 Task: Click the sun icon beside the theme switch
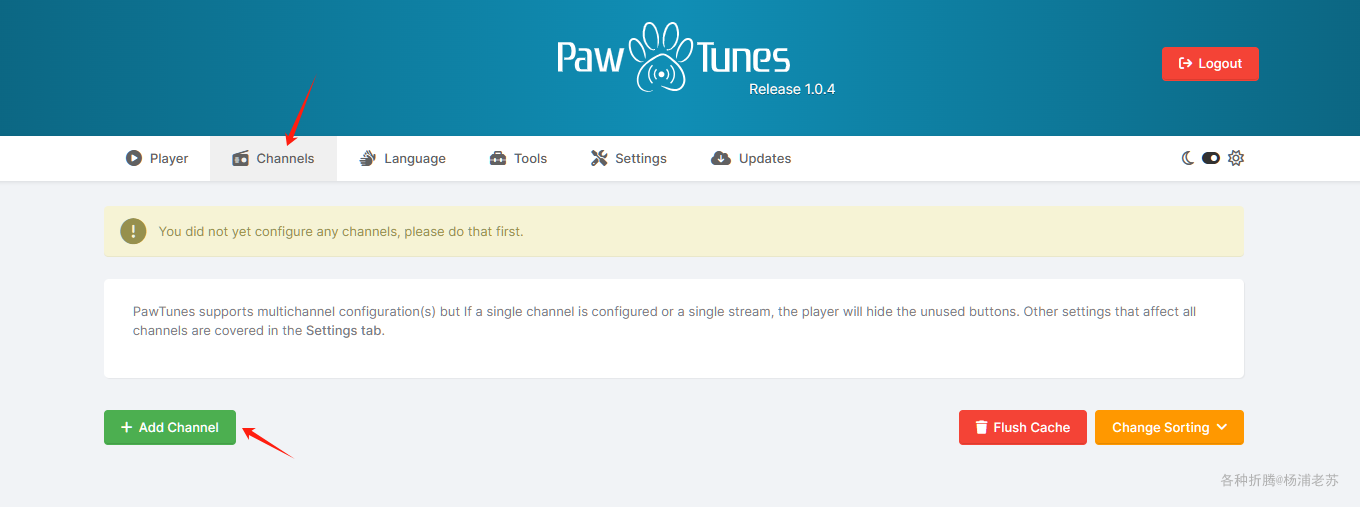(1236, 158)
